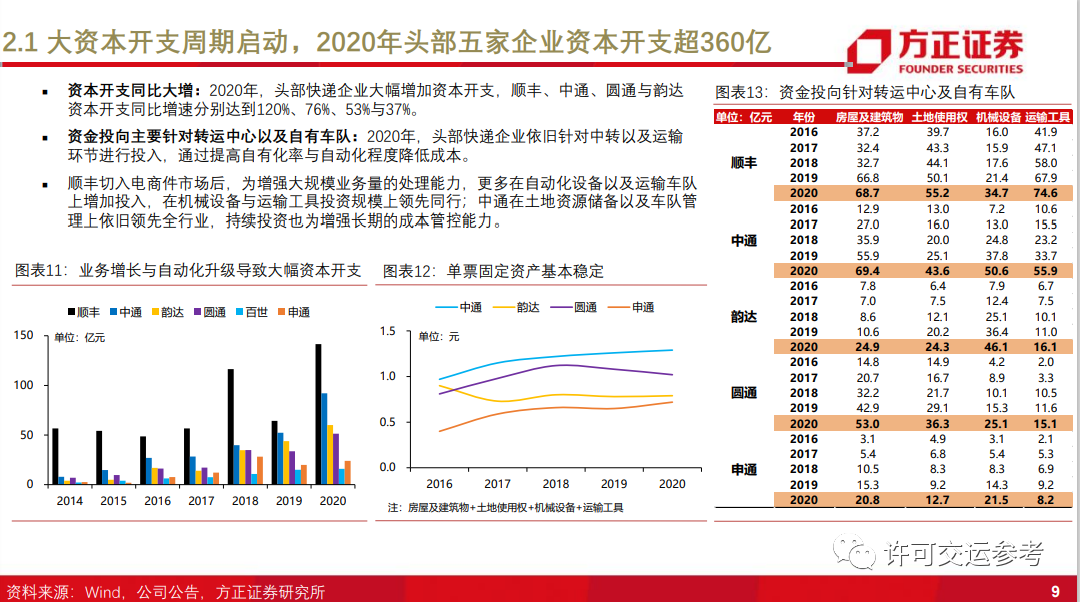Click the 机械设备 column header
1080x602 pixels.
[998, 117]
